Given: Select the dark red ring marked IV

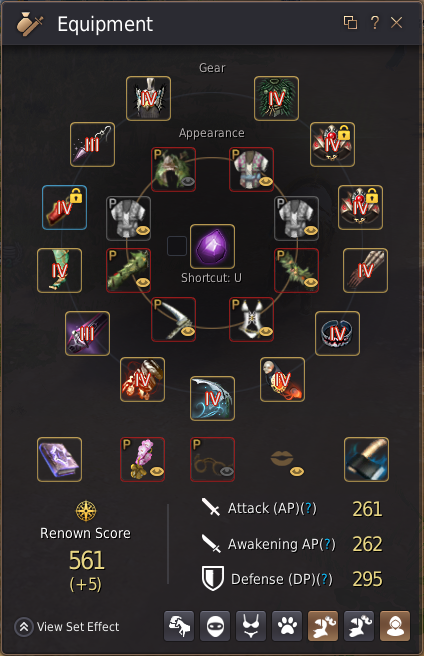Looking at the screenshot, I should point(337,333).
